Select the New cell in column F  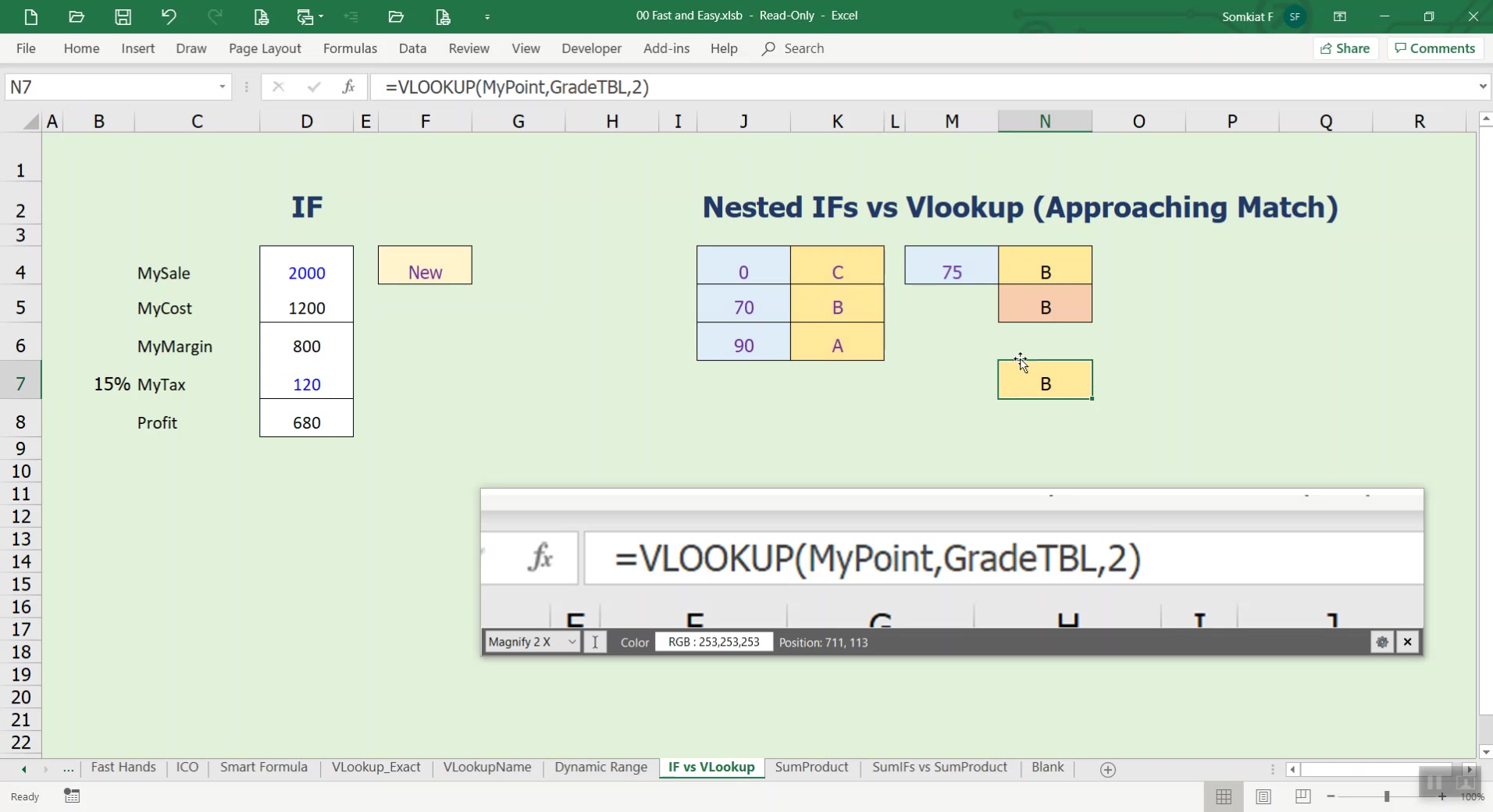pos(425,265)
